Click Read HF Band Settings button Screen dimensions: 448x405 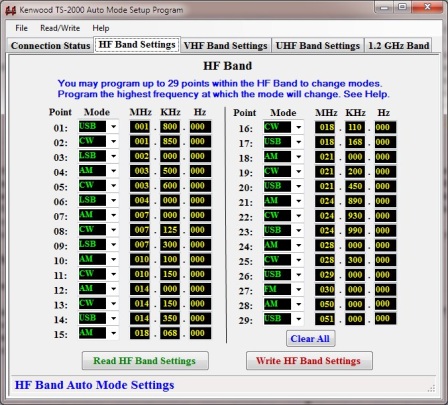click(145, 361)
